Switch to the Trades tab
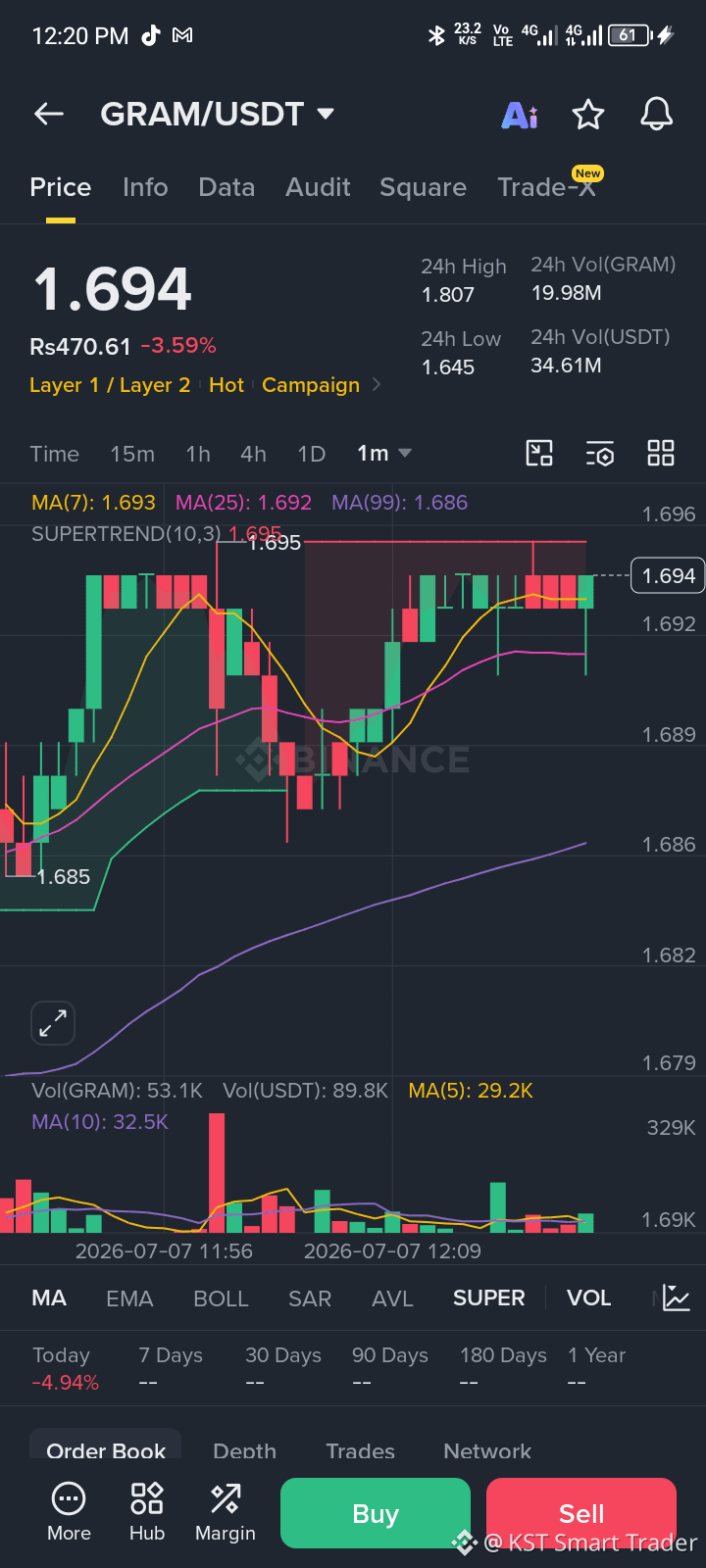This screenshot has width=706, height=1568. coord(360,1449)
